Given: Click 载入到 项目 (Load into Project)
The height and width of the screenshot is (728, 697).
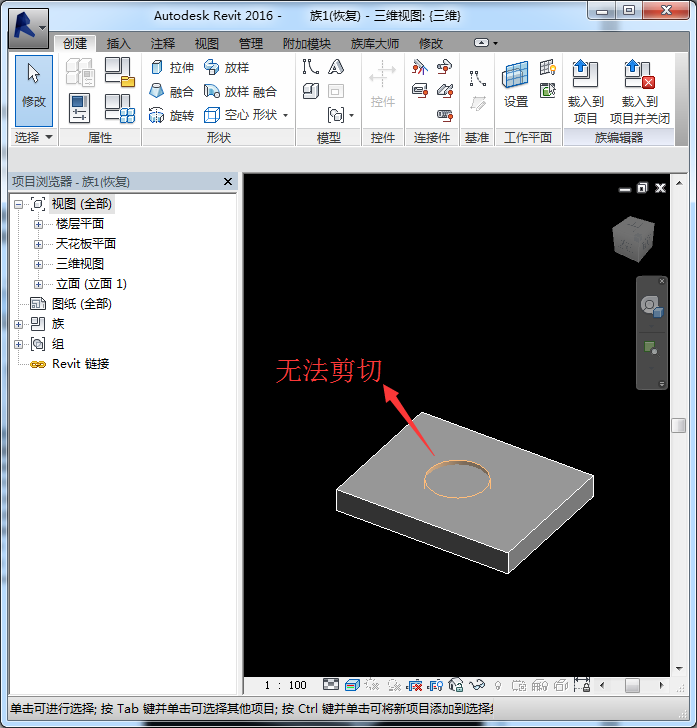Looking at the screenshot, I should (x=585, y=92).
